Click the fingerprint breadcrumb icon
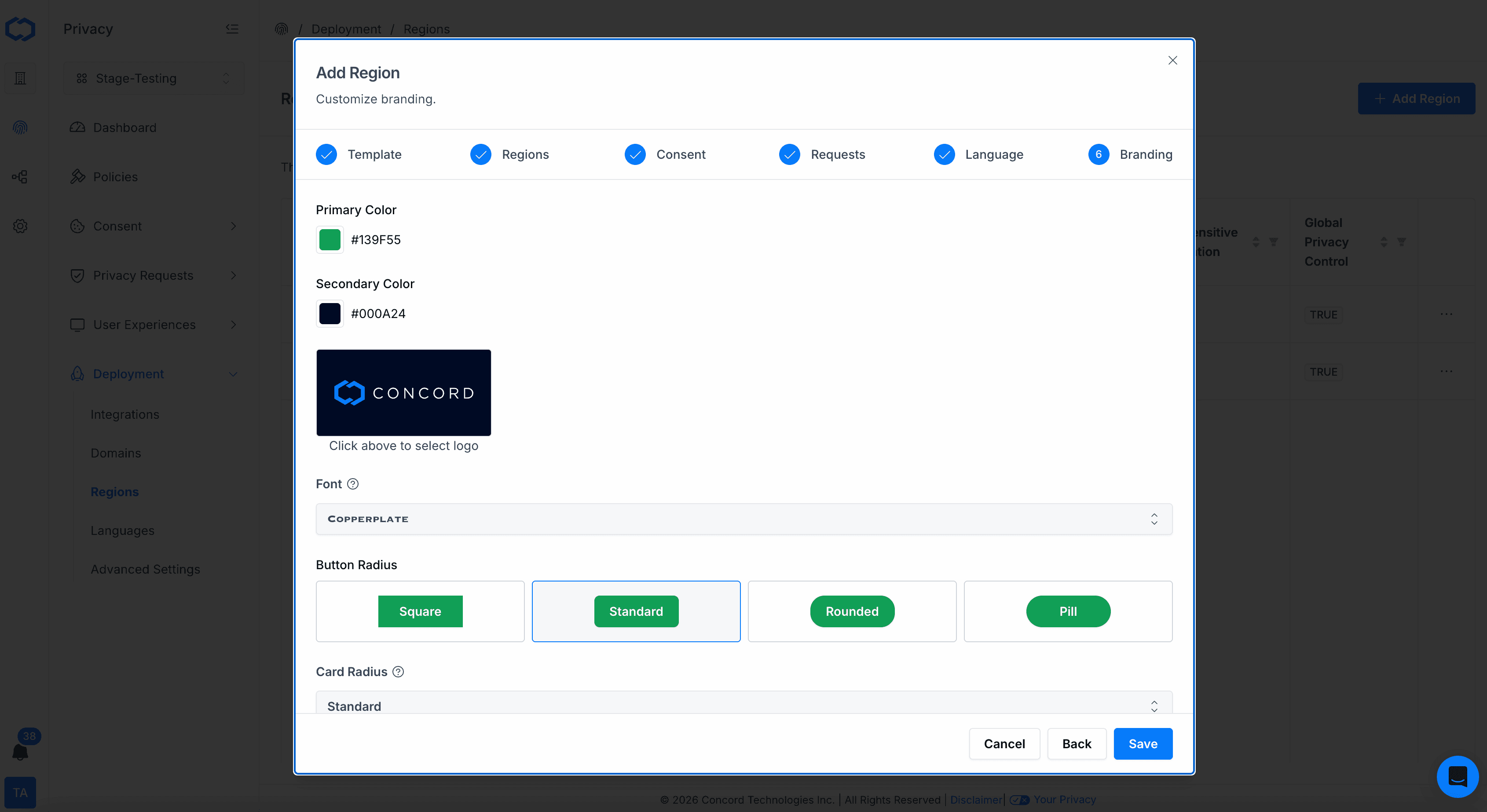Screen dimensions: 1487x812 pos(281,29)
